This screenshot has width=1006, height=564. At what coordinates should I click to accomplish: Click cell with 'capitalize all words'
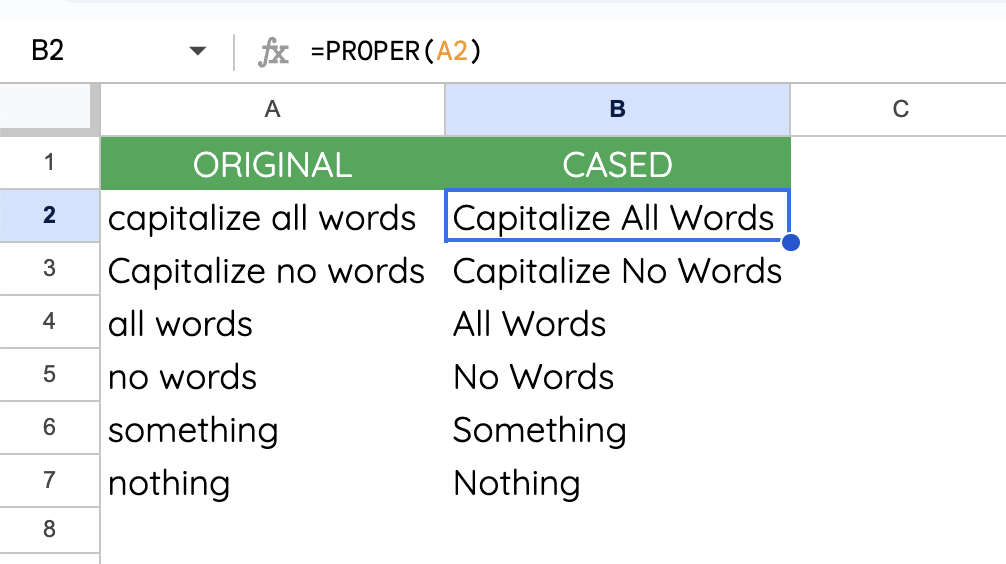click(273, 216)
